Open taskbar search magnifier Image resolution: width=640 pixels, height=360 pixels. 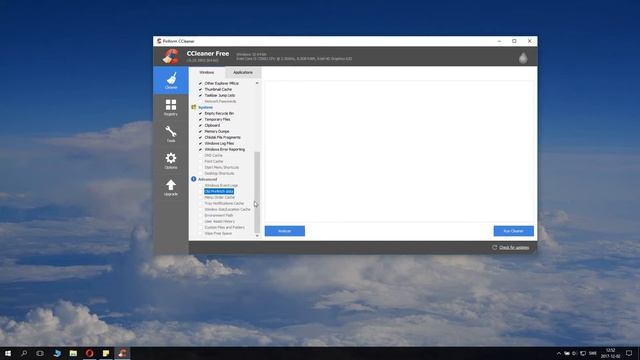click(x=24, y=353)
